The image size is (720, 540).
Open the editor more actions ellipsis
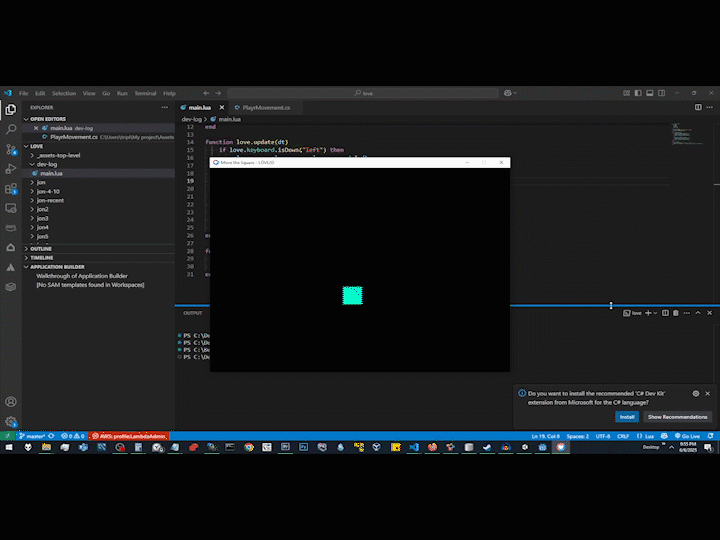coord(709,107)
